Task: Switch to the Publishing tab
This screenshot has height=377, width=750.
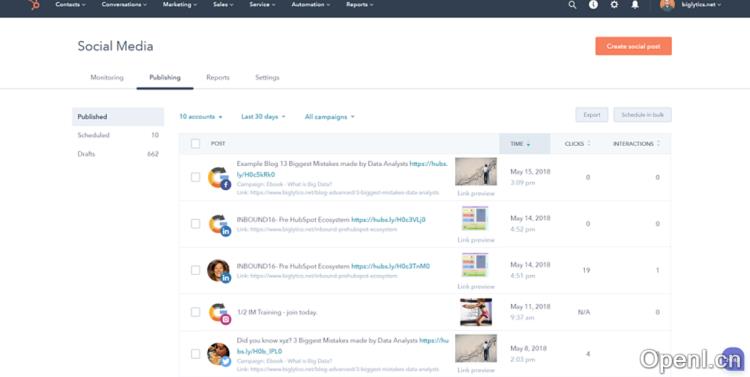Action: (x=165, y=78)
